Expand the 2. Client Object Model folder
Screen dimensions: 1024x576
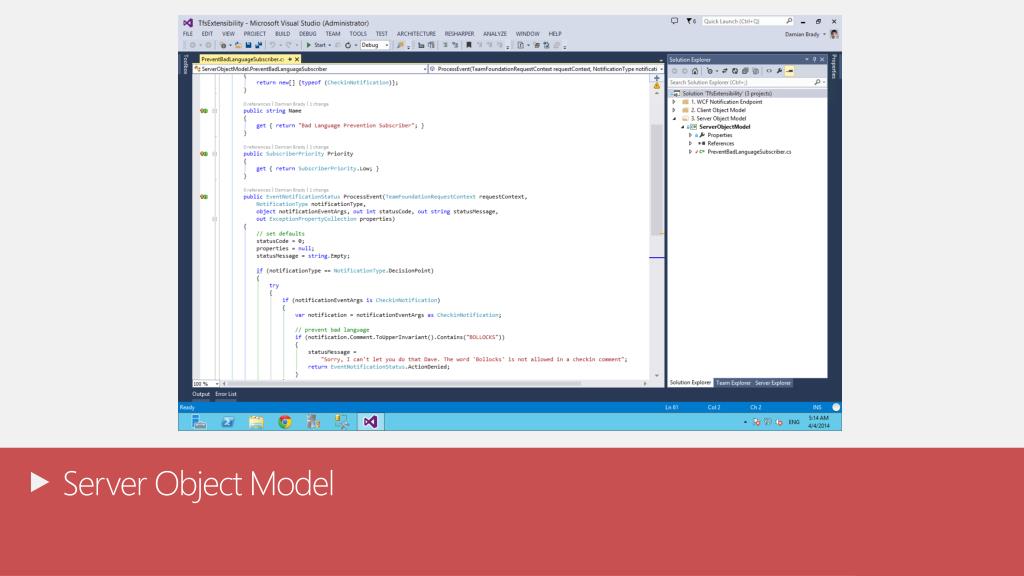[x=674, y=110]
